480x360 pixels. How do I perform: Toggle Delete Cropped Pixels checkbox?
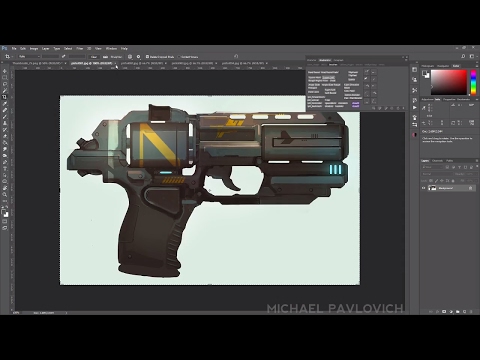pos(147,57)
